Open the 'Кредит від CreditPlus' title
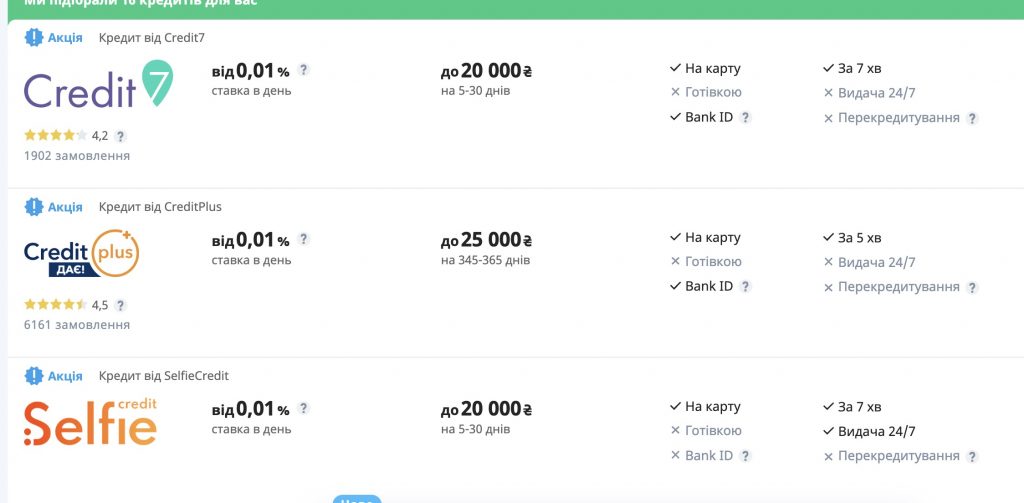Viewport: 1024px width, 503px height. (160, 207)
